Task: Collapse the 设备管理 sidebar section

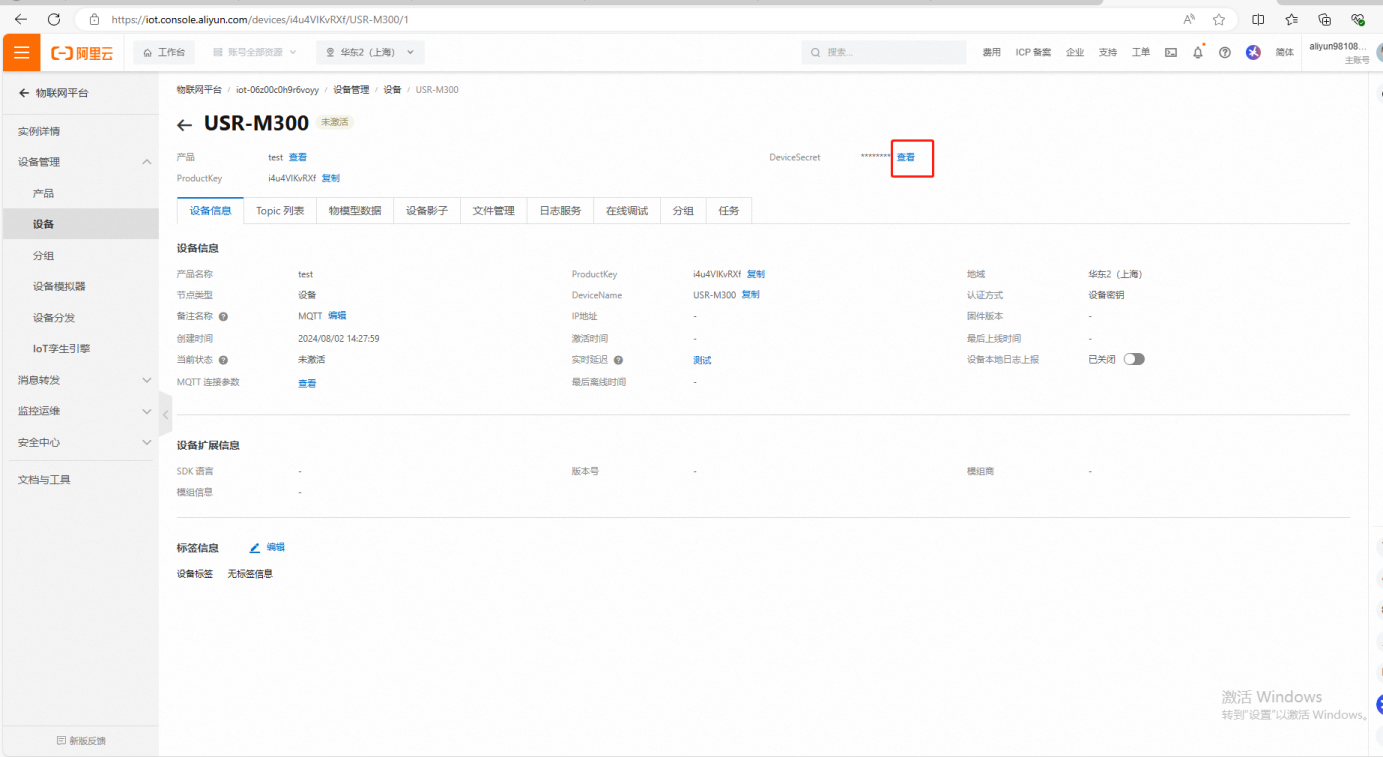Action: [146, 162]
